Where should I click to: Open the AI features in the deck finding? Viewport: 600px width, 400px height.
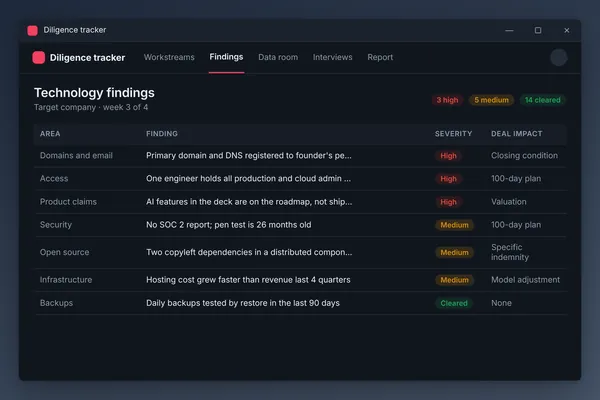249,202
